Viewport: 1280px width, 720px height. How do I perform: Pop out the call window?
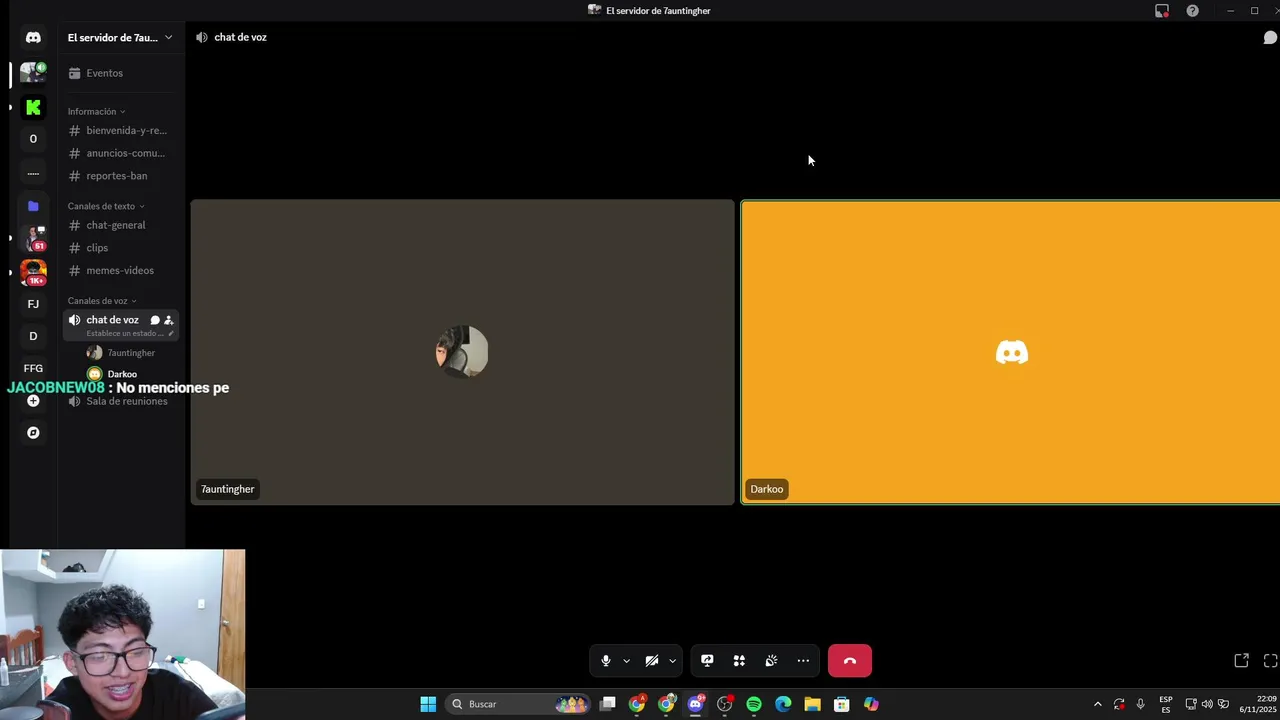tap(1241, 661)
